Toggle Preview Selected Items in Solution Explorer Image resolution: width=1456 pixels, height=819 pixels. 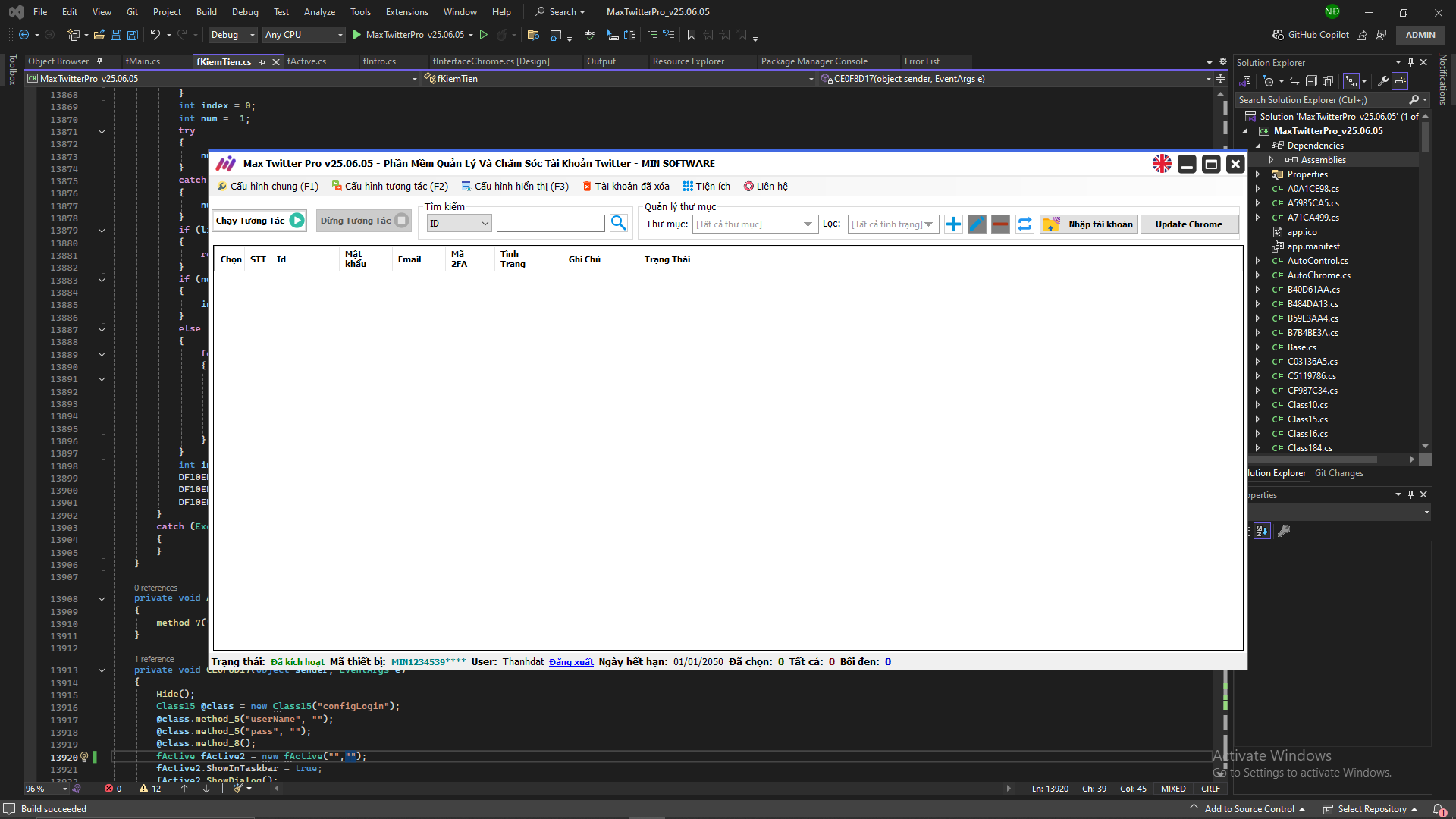pos(1400,81)
